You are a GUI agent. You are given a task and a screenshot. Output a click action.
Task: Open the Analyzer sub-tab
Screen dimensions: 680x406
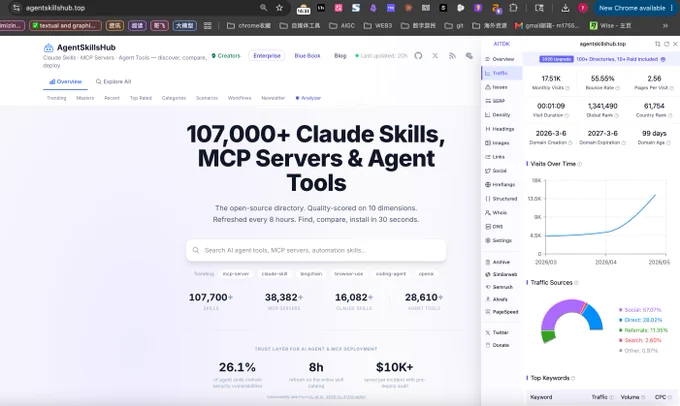point(308,98)
